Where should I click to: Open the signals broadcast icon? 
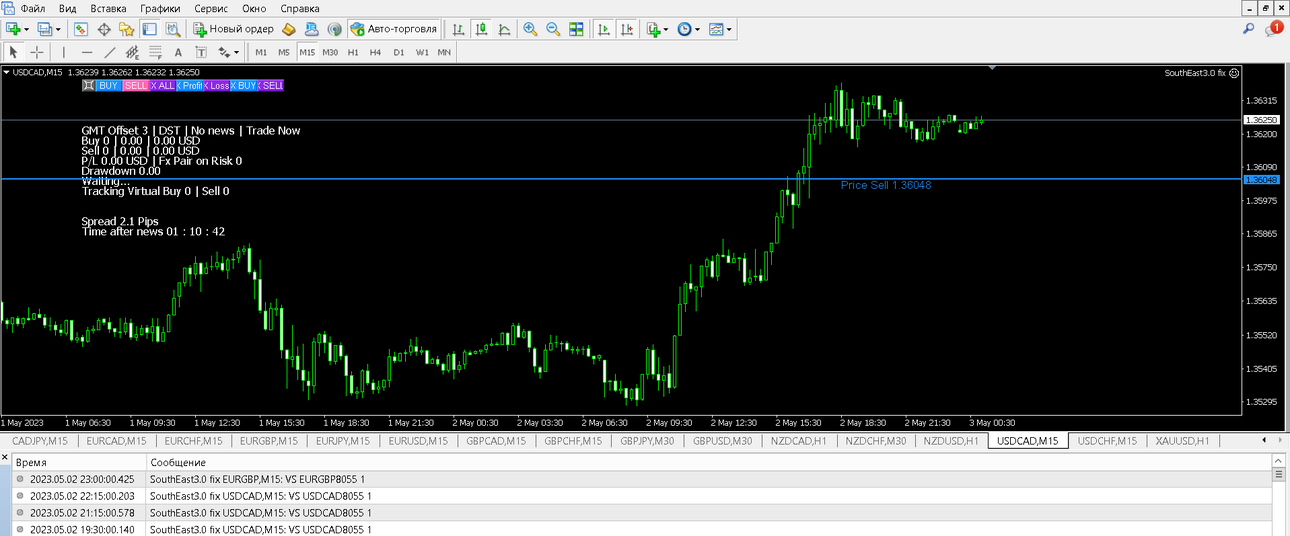click(335, 30)
